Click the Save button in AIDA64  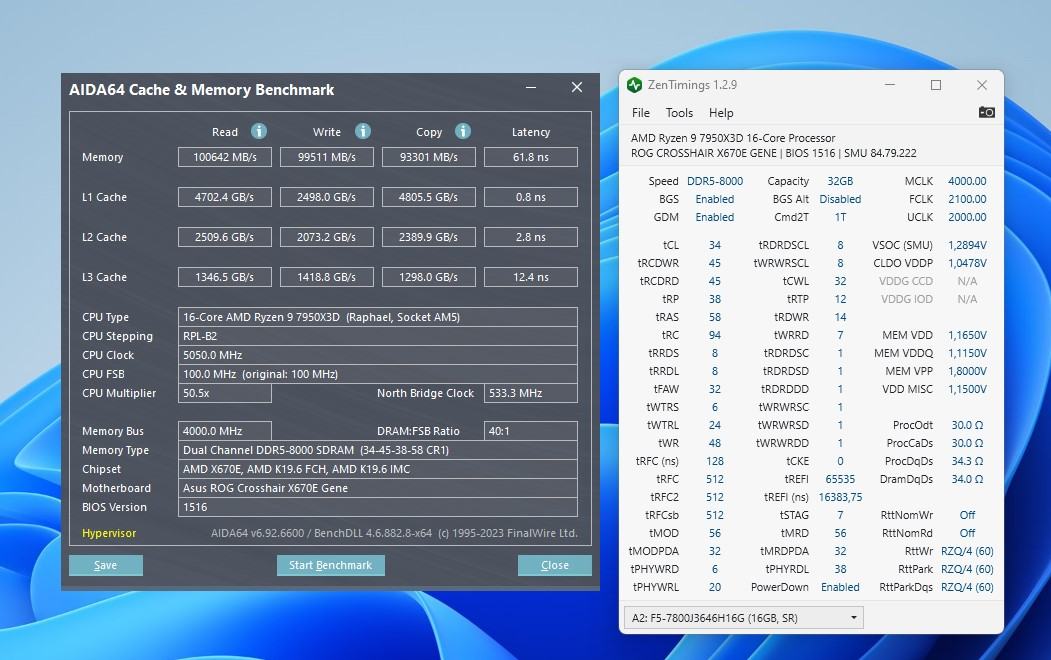tap(106, 565)
